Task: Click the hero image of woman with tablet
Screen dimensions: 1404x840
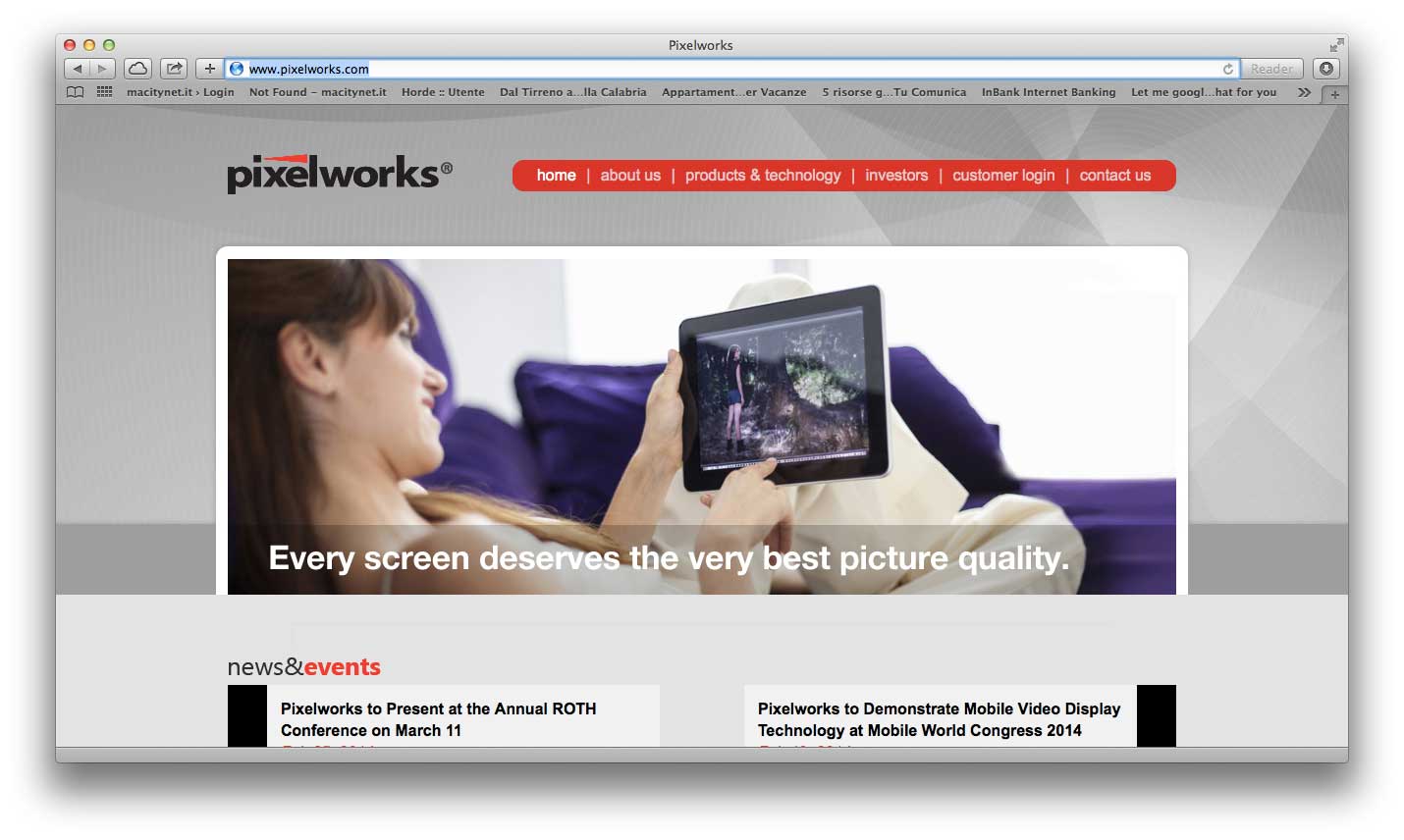Action: click(x=702, y=426)
